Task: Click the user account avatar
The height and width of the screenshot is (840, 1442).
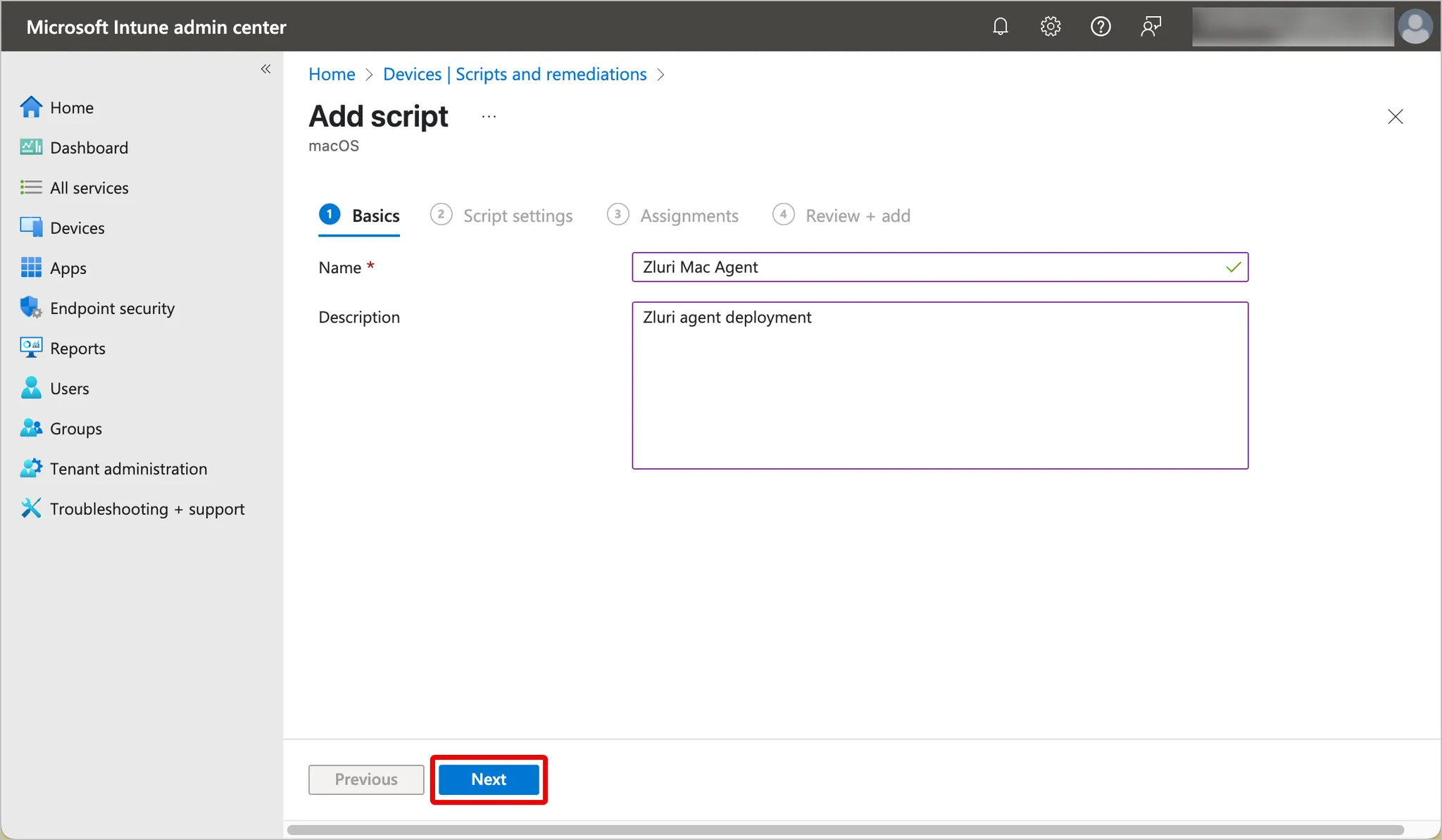Action: click(1415, 27)
